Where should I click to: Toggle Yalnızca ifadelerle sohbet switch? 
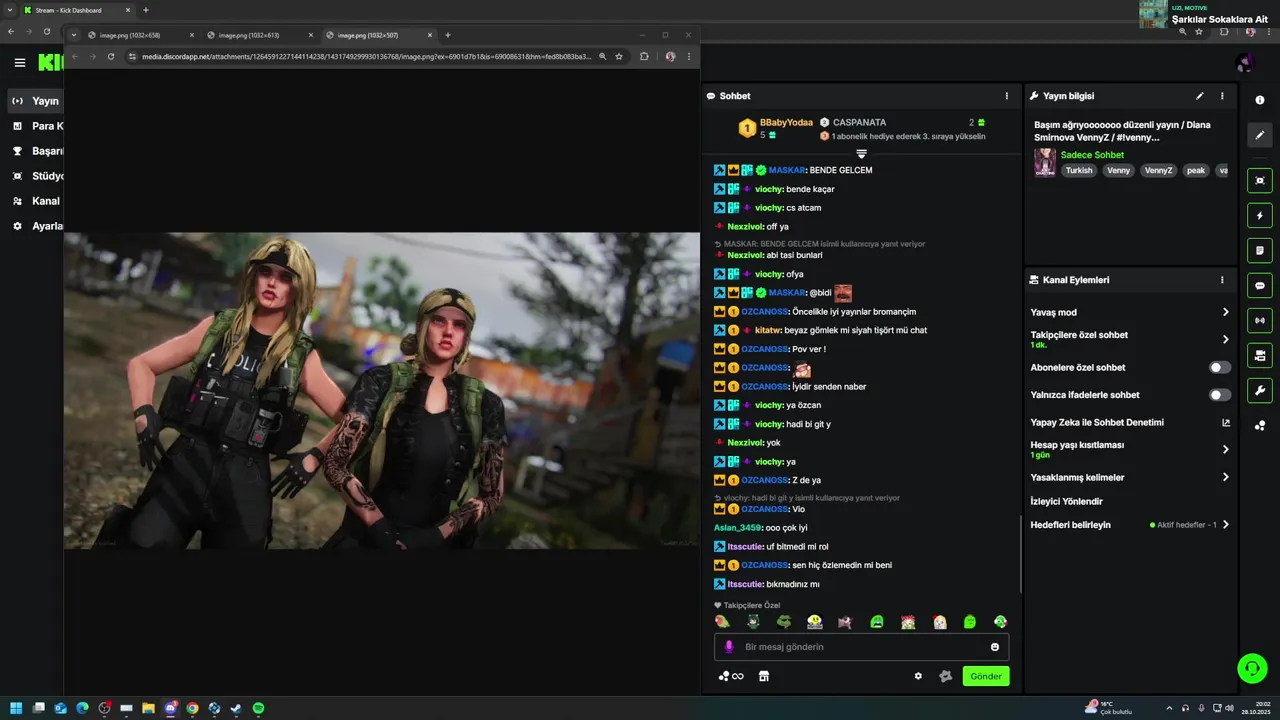[1220, 395]
